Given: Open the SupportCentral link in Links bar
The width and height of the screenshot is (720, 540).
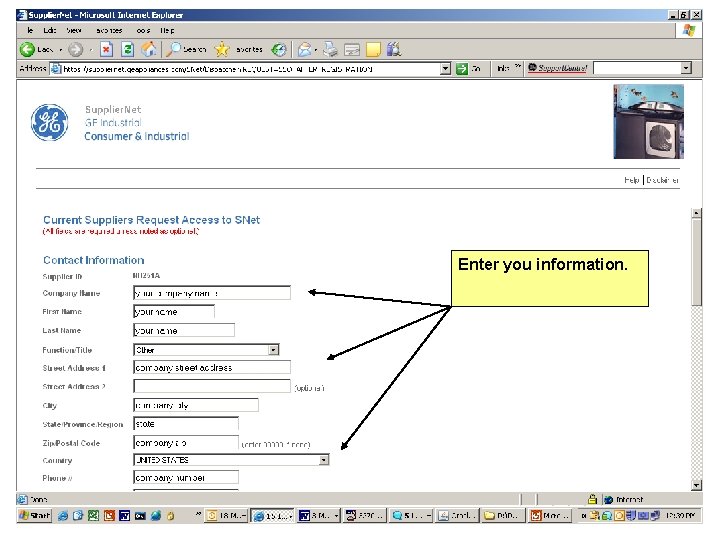Looking at the screenshot, I should [557, 68].
